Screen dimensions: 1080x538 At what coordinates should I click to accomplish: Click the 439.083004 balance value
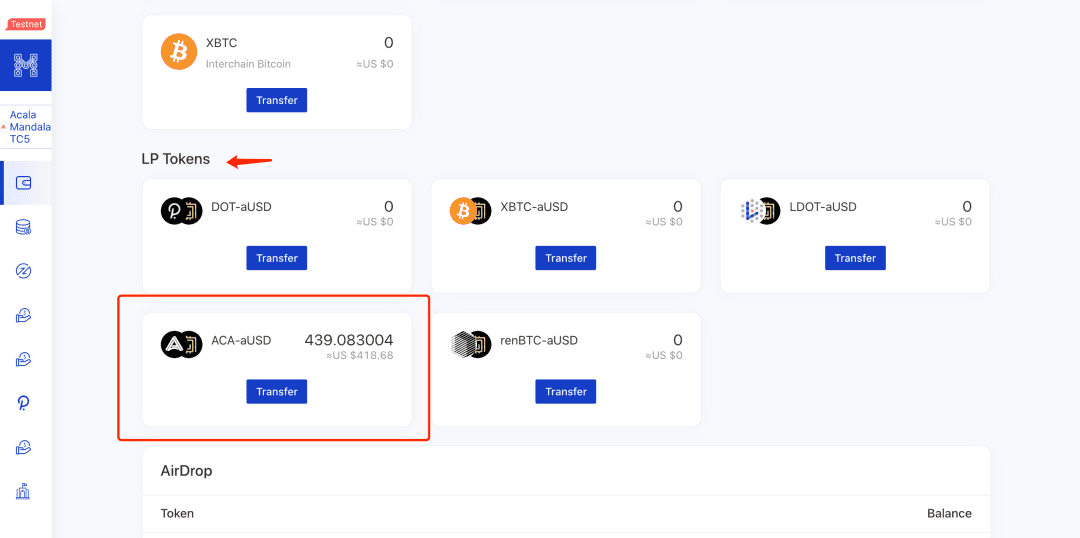click(x=349, y=340)
